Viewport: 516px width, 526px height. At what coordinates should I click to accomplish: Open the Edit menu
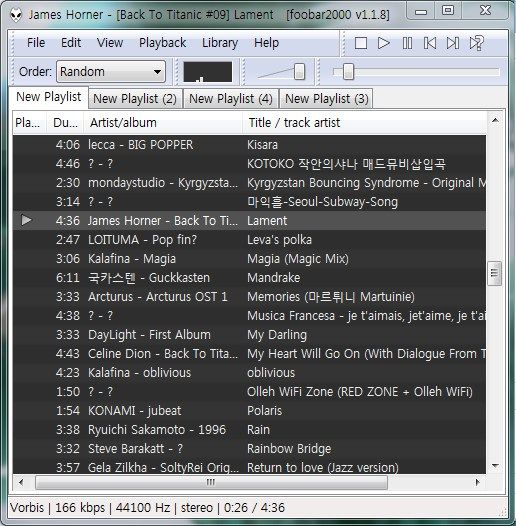[71, 43]
